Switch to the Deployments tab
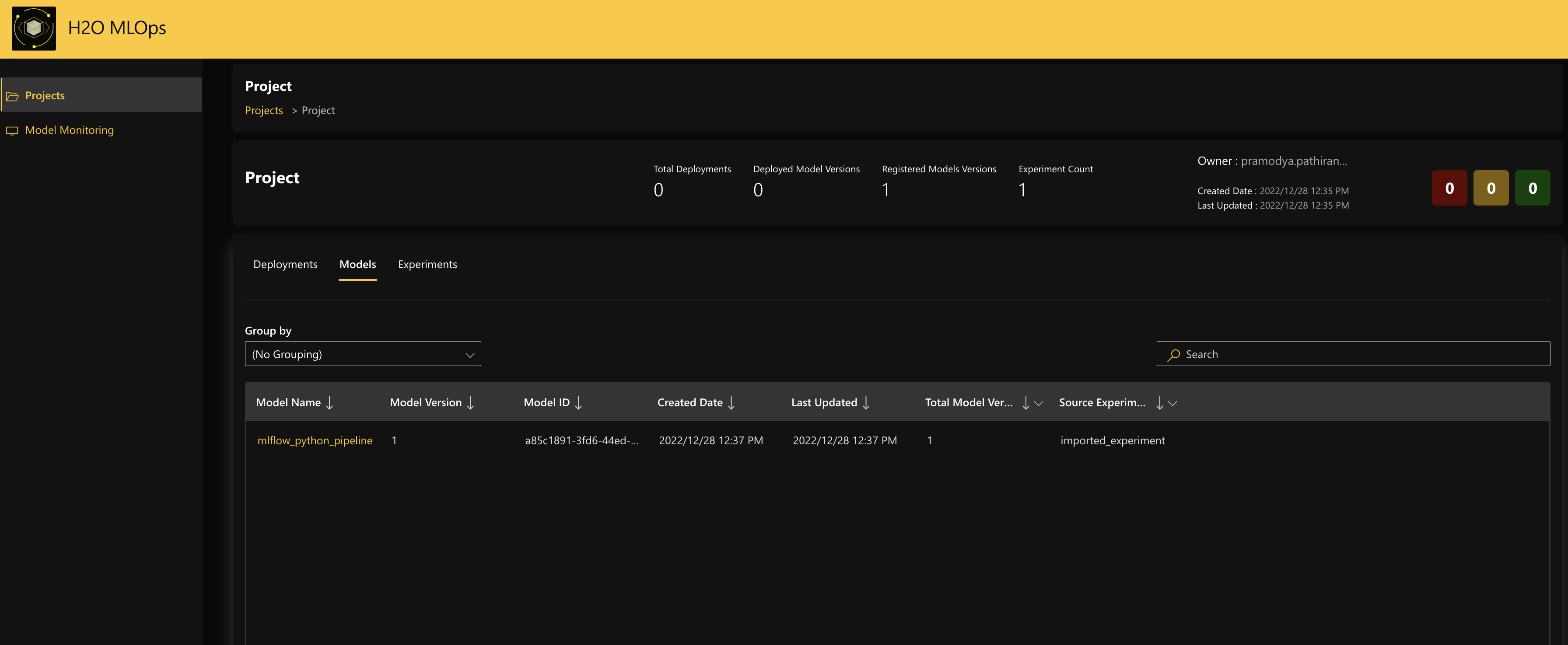 click(285, 264)
